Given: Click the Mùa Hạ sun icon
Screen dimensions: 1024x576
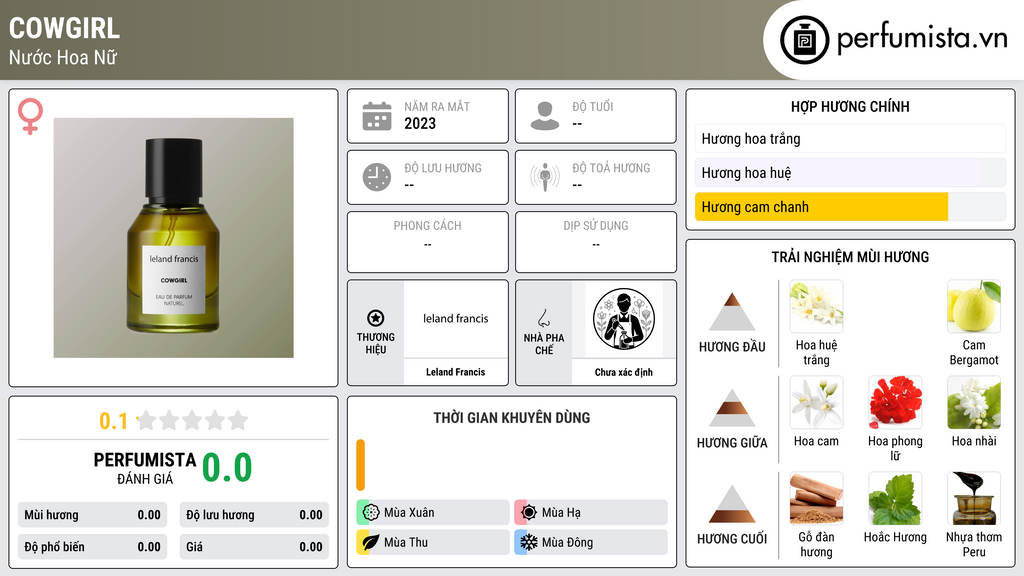Looking at the screenshot, I should 529,512.
